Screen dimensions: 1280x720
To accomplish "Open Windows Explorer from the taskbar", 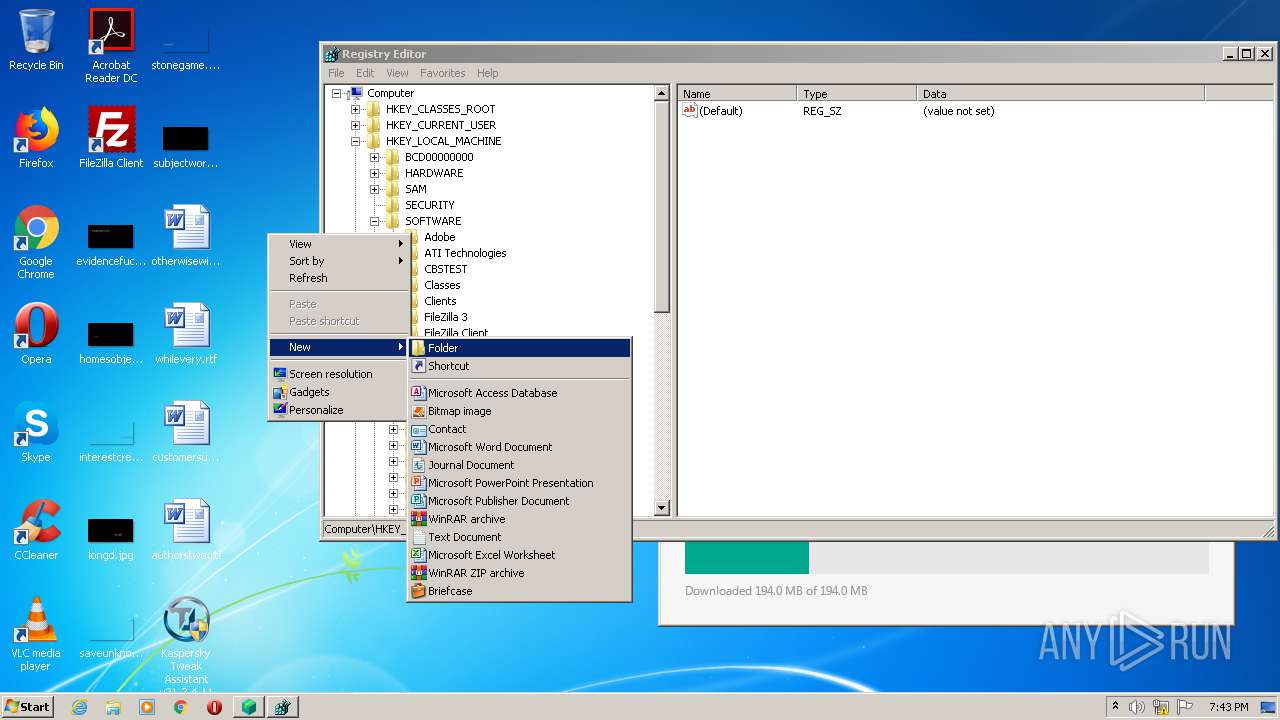I will [x=113, y=707].
